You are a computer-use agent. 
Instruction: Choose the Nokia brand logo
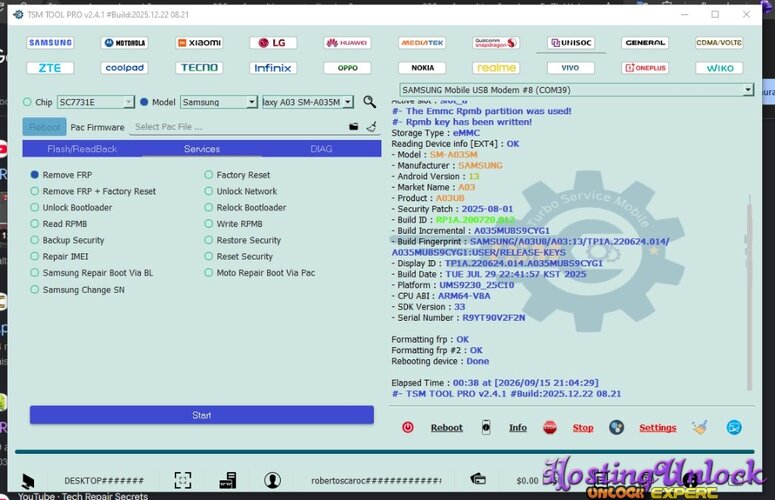[x=422, y=68]
